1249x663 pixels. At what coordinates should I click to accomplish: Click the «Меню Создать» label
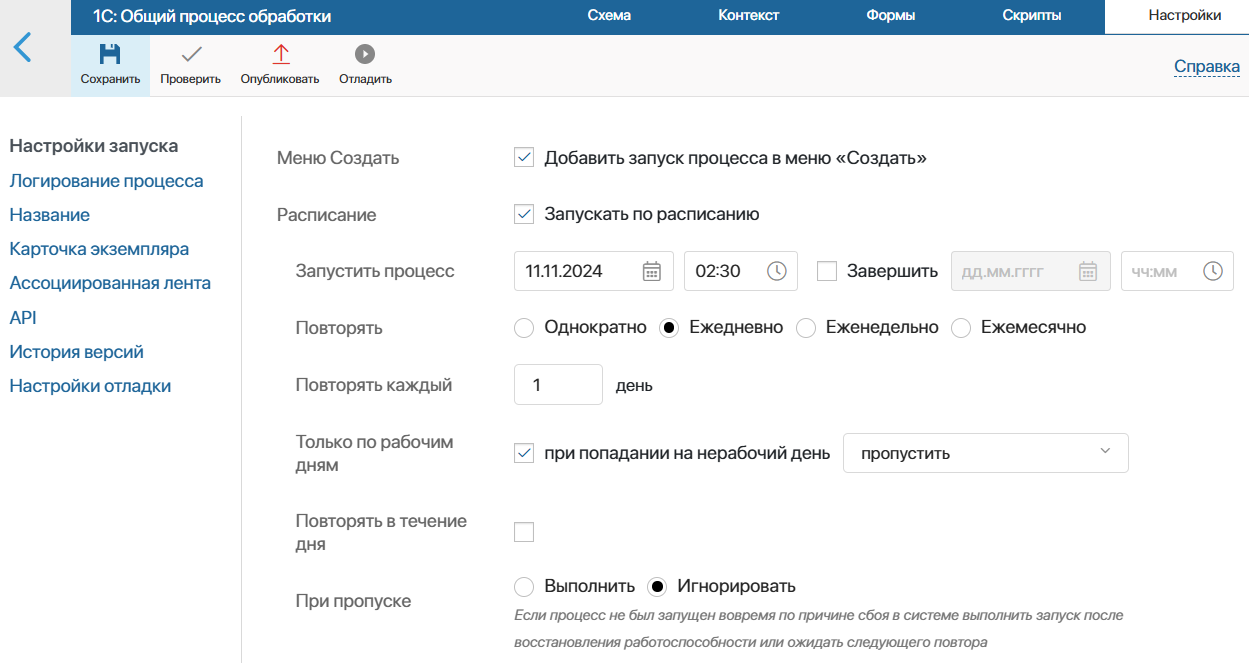click(x=338, y=158)
